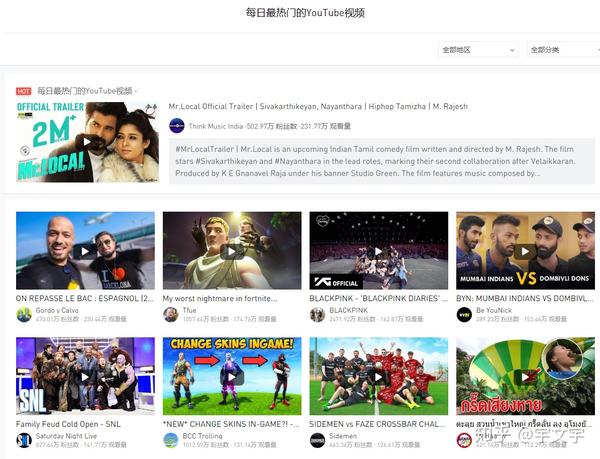Click the HOT section 每日最热门的YouTube视频 label

click(x=85, y=91)
